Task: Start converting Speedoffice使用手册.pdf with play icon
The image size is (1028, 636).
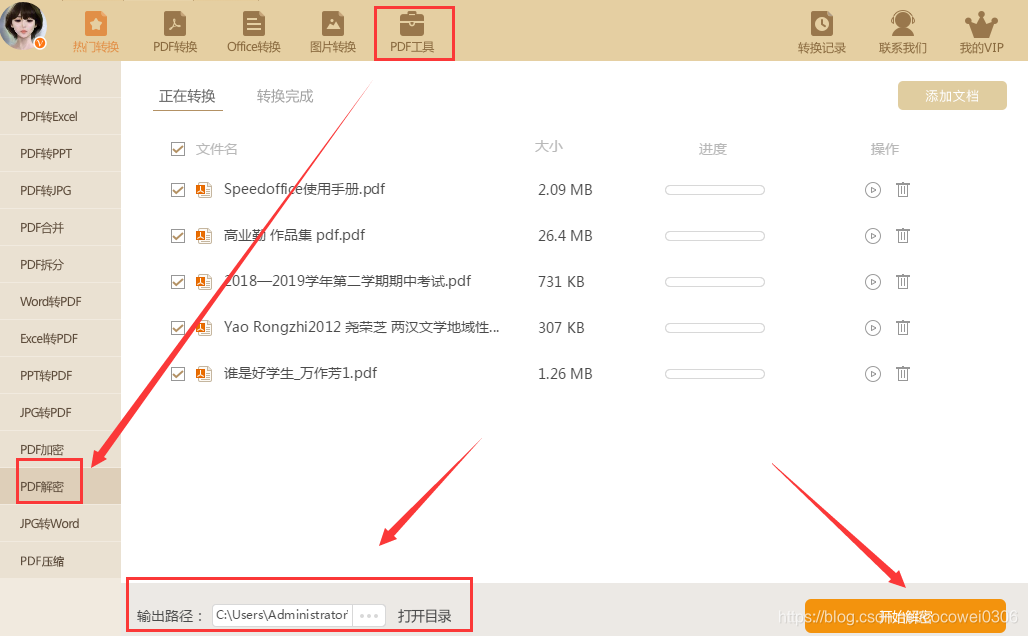Action: (x=873, y=190)
